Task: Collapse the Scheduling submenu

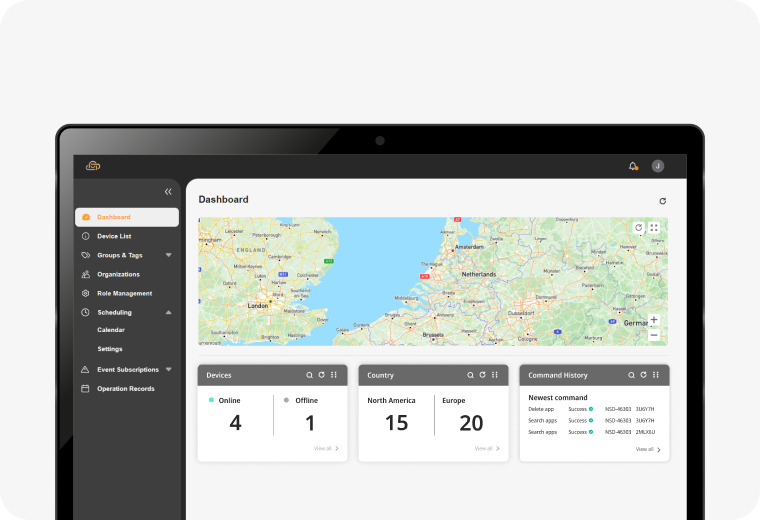Action: pos(168,312)
